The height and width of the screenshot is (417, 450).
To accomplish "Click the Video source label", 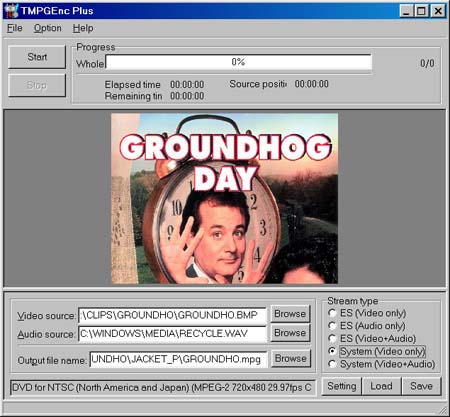I will 47,316.
